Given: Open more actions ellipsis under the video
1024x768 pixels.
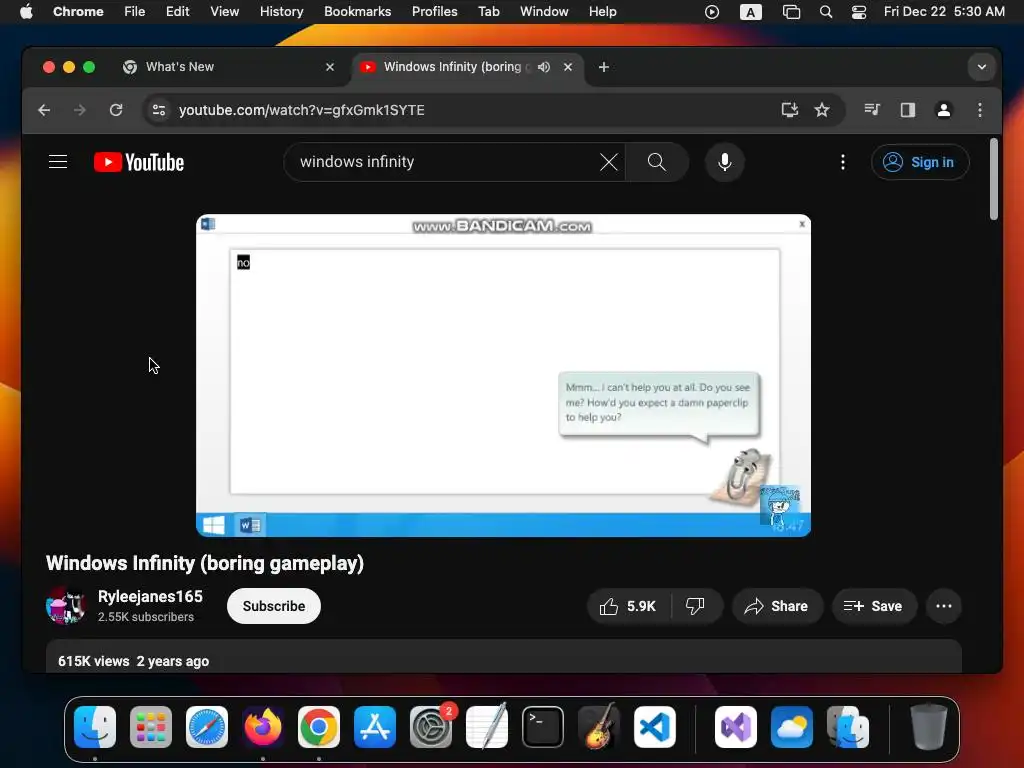Looking at the screenshot, I should click(944, 606).
